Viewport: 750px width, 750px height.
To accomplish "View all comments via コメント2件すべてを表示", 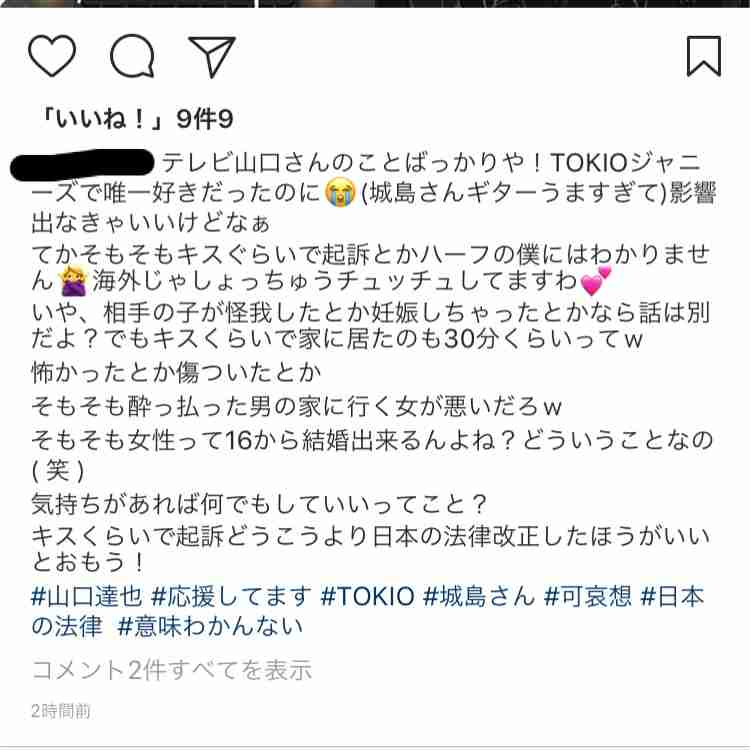I will pyautogui.click(x=172, y=670).
